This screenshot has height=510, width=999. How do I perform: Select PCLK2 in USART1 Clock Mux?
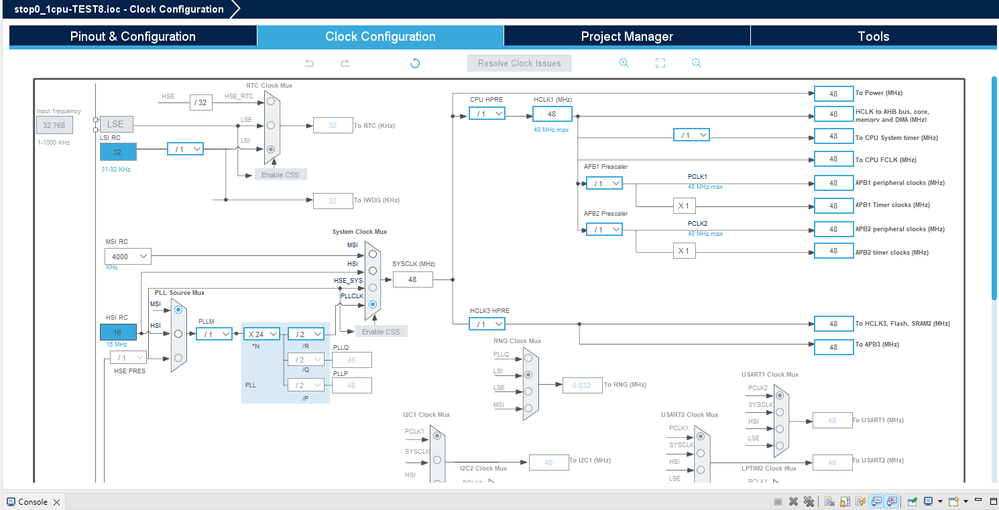tap(779, 395)
